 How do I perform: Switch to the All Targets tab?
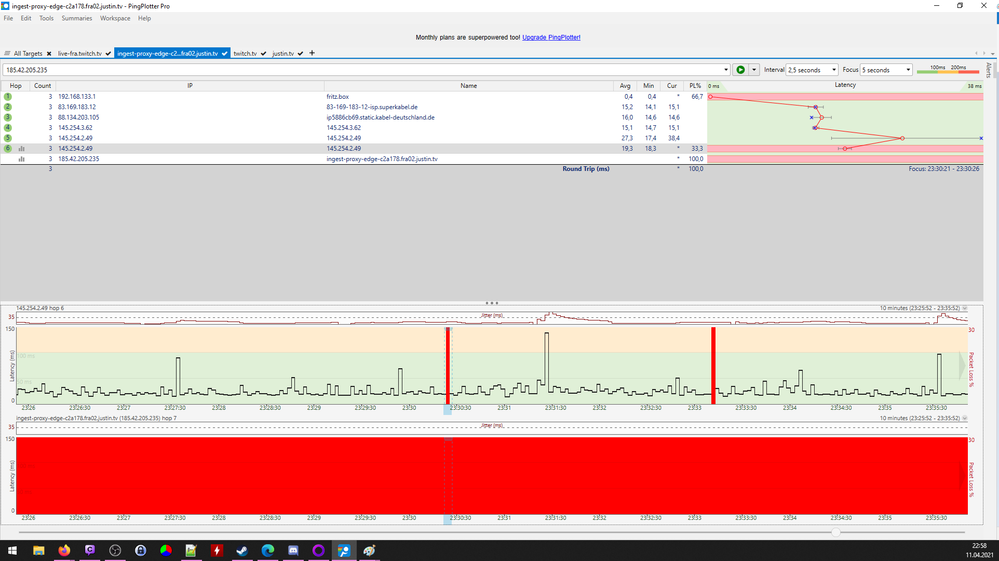click(27, 53)
